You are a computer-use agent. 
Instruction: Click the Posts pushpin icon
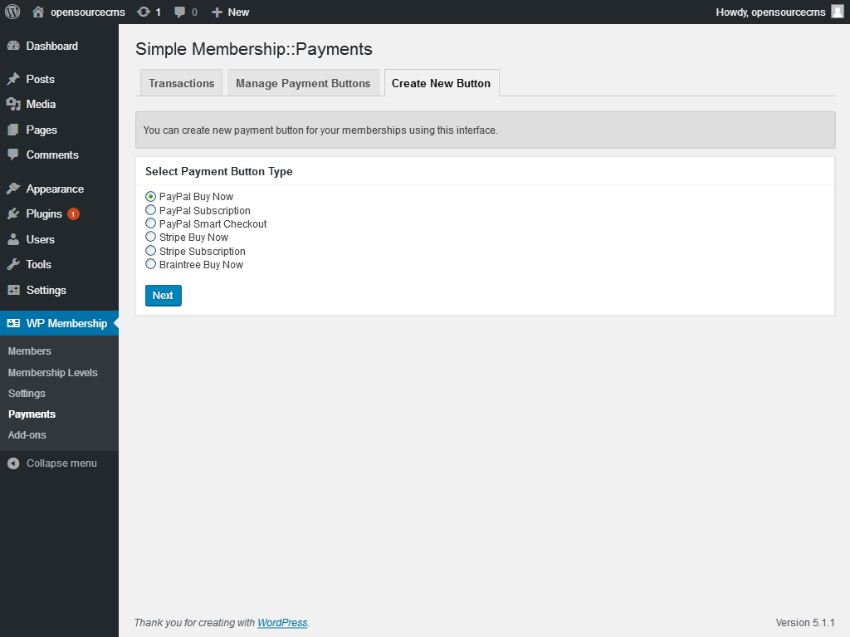coord(14,79)
